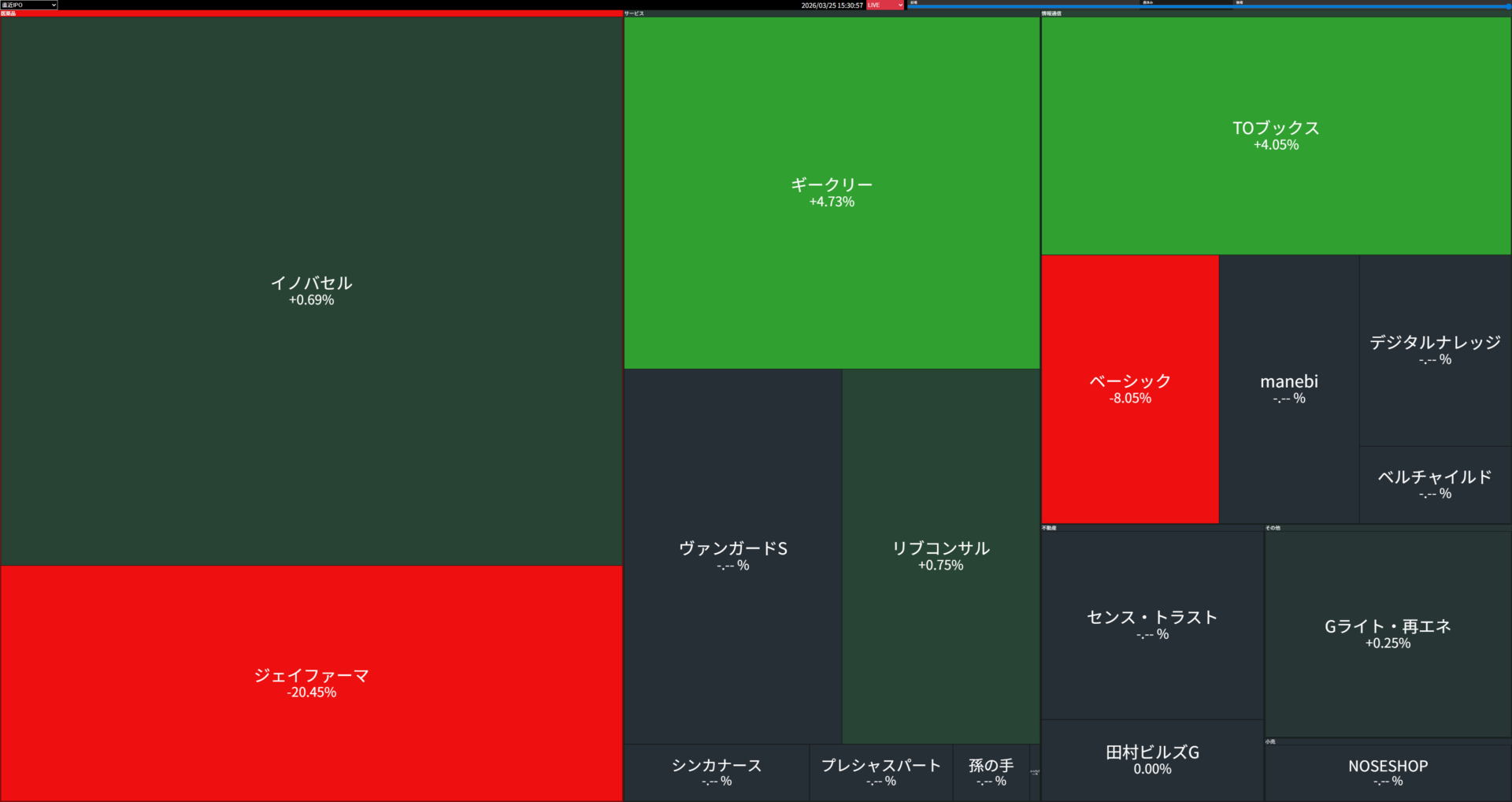Click the 田村ビルズG tile
1512x802 pixels.
tap(1152, 759)
